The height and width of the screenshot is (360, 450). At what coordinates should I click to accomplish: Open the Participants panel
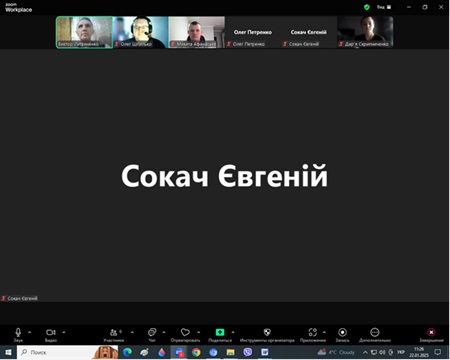click(114, 335)
